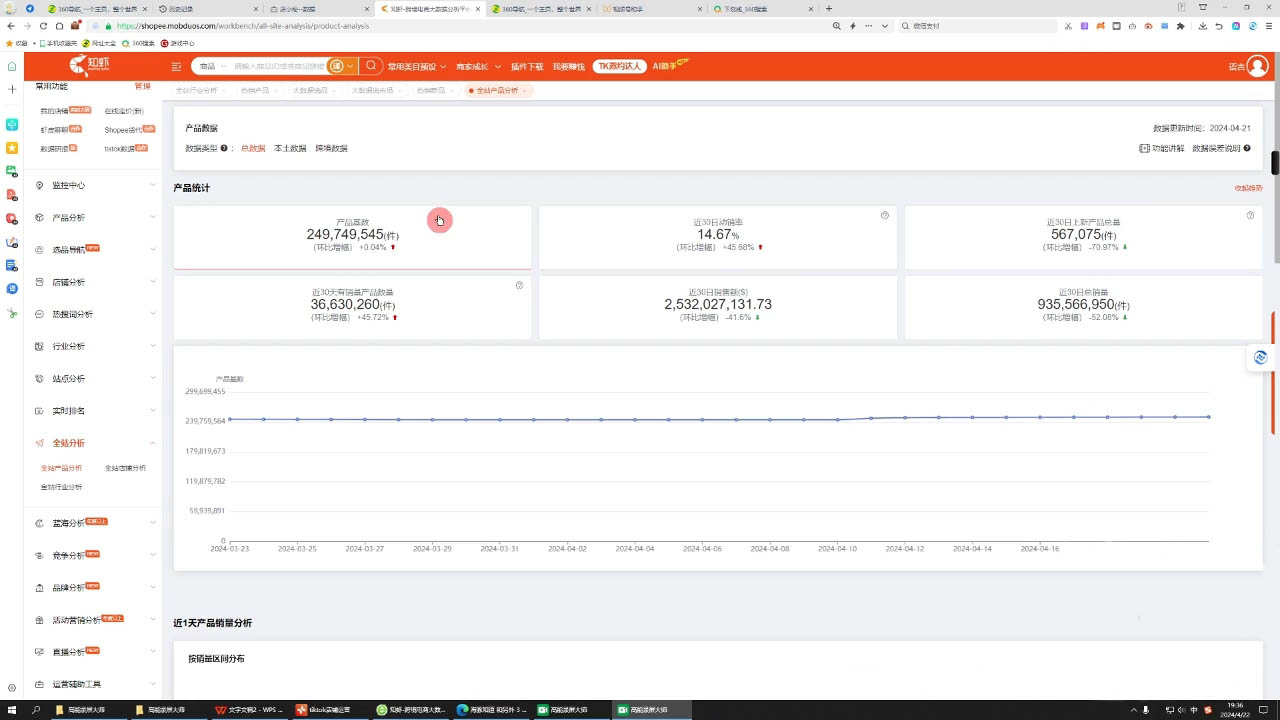The height and width of the screenshot is (720, 1280).
Task: Switch to the 大数据选品 tab
Action: (x=312, y=90)
